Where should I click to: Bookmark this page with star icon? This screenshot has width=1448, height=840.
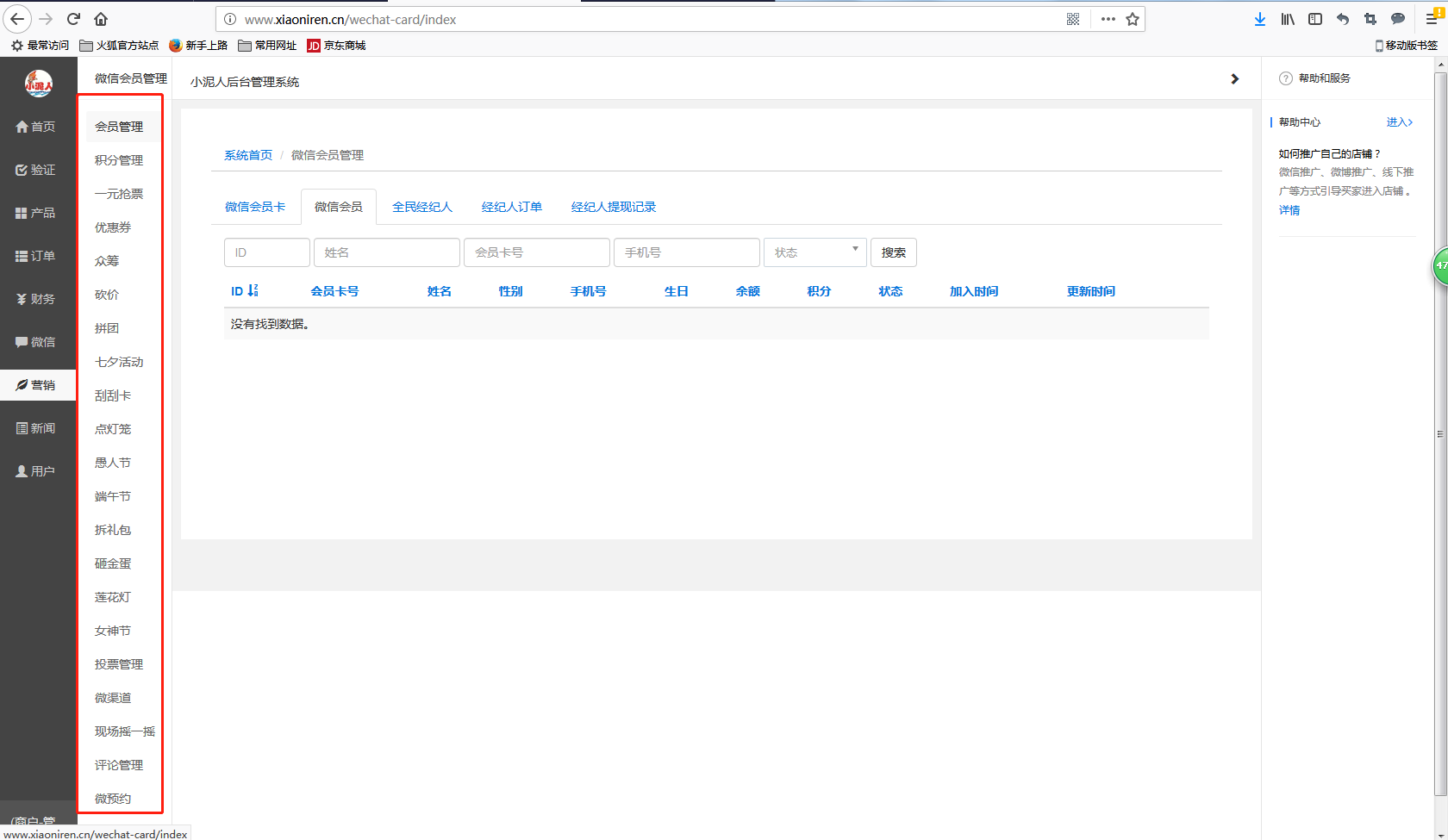(x=1133, y=19)
